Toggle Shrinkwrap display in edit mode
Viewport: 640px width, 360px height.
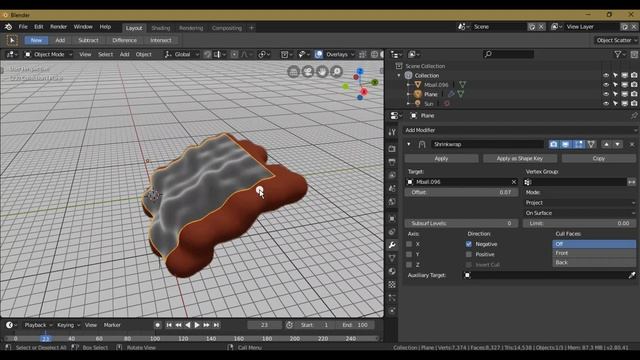(579, 144)
